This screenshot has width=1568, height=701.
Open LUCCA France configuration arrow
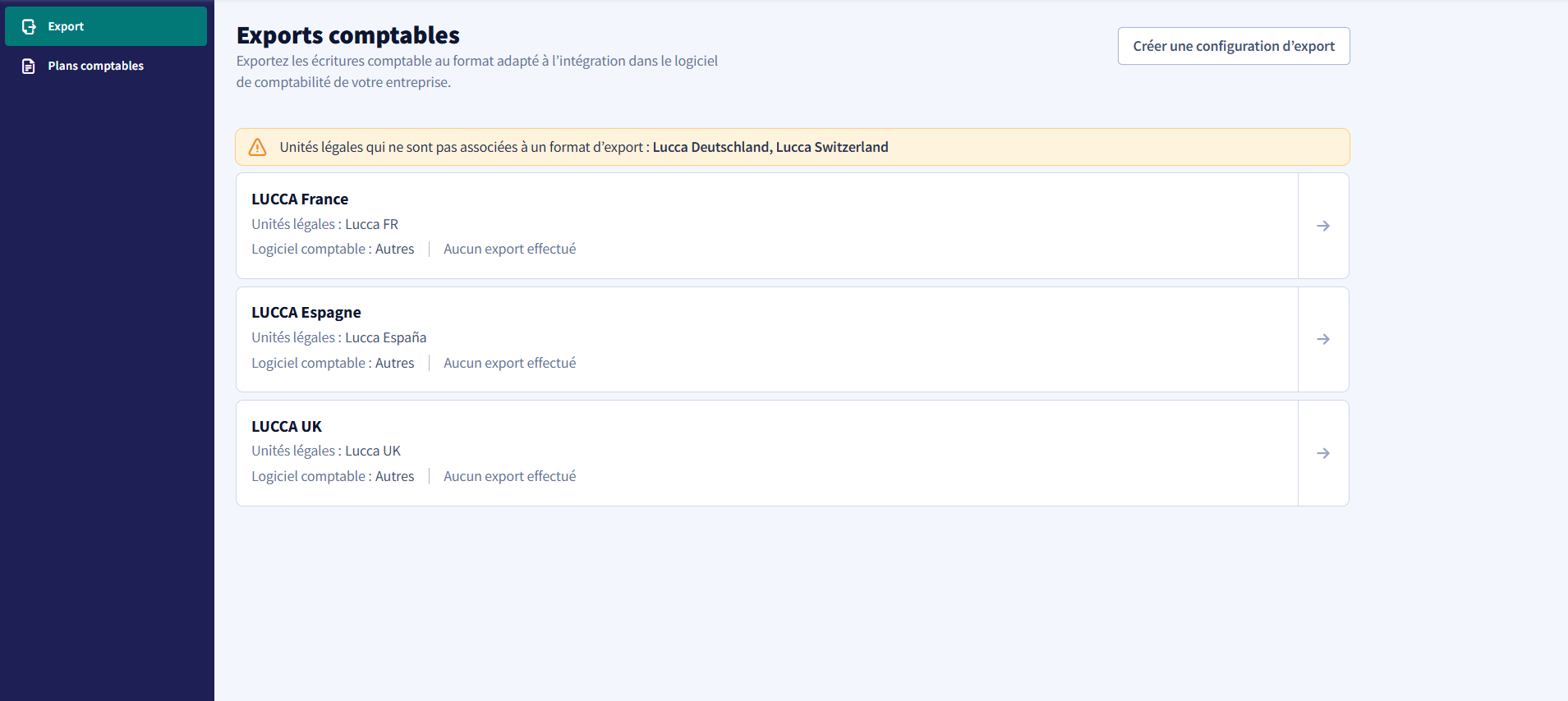(x=1323, y=226)
